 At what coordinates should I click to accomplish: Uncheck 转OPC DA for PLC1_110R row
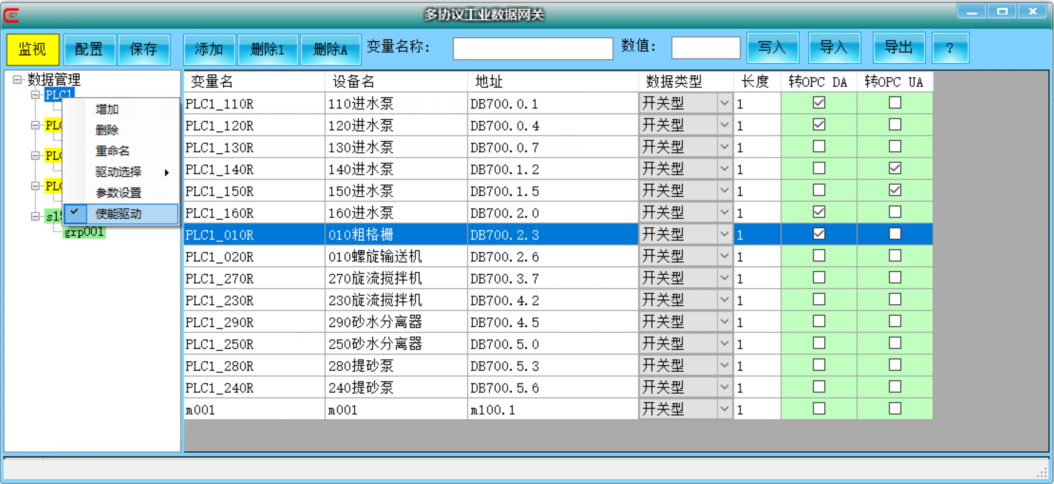coord(819,103)
